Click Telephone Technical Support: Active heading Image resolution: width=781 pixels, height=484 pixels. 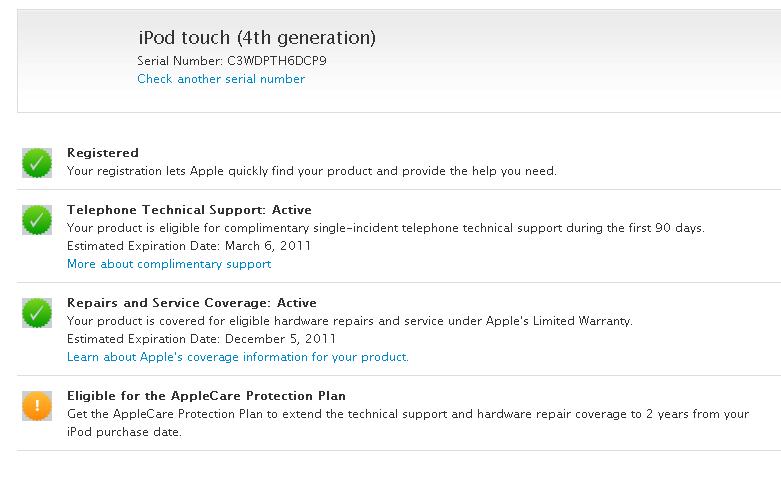coord(189,210)
